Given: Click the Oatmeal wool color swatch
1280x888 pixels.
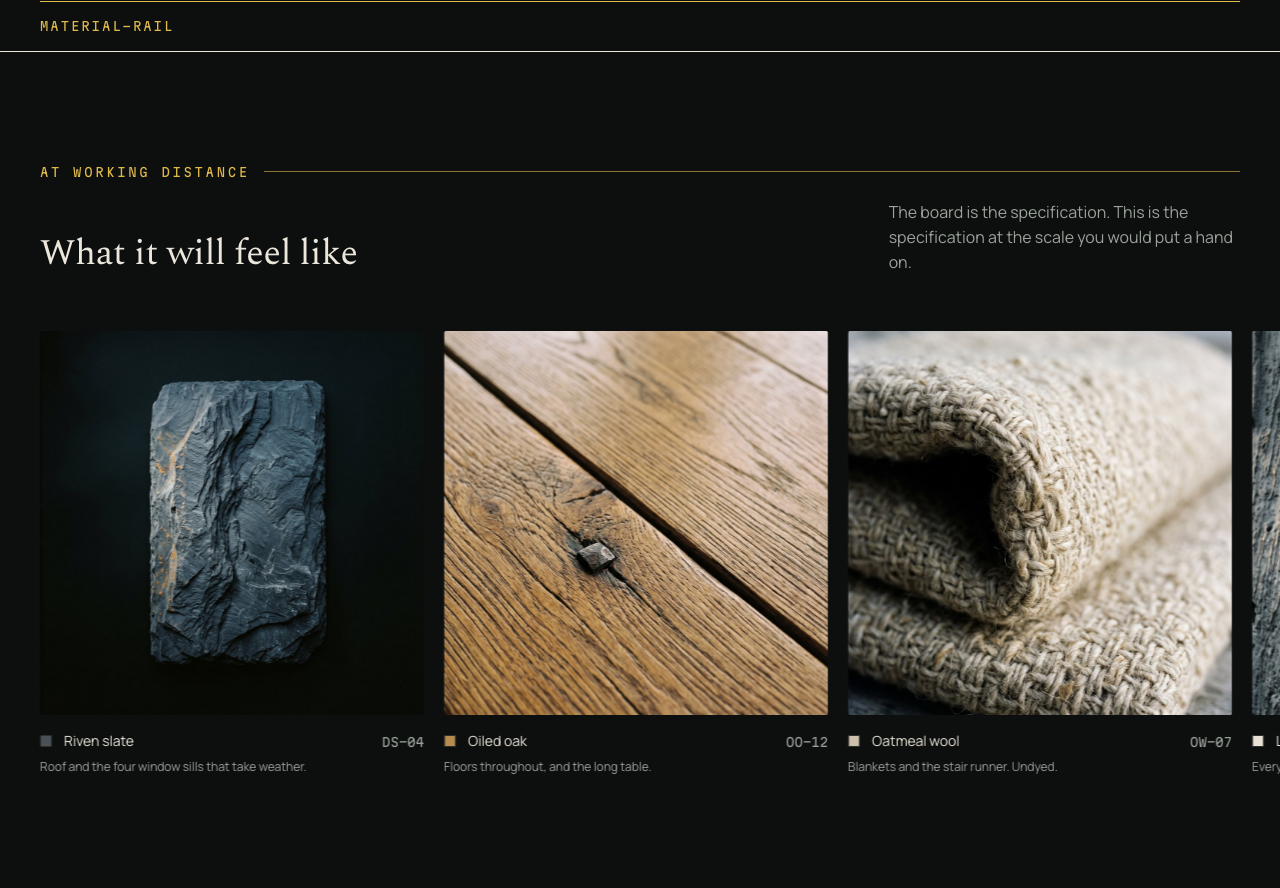Looking at the screenshot, I should tap(854, 741).
